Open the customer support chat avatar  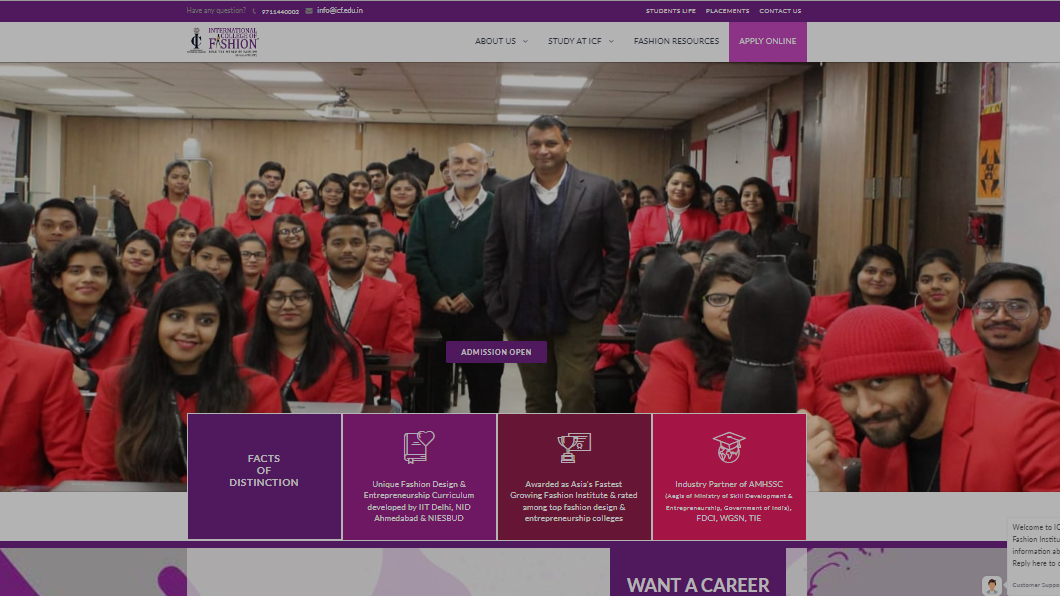tap(992, 585)
